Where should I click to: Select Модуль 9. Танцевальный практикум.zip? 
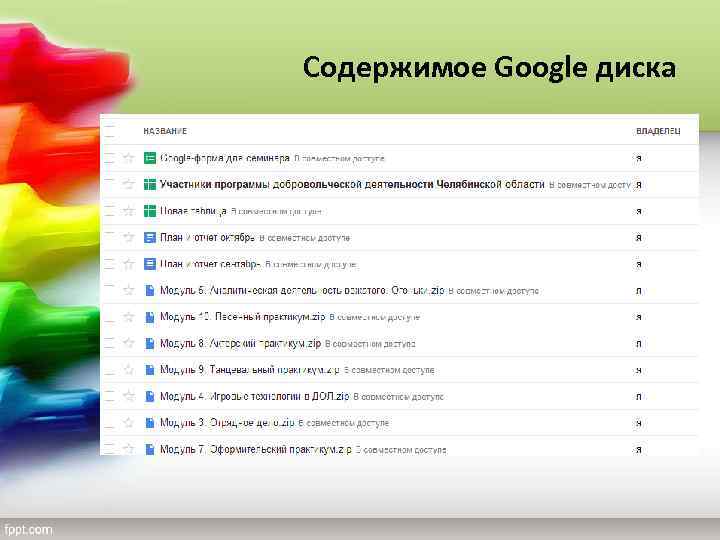coord(250,370)
